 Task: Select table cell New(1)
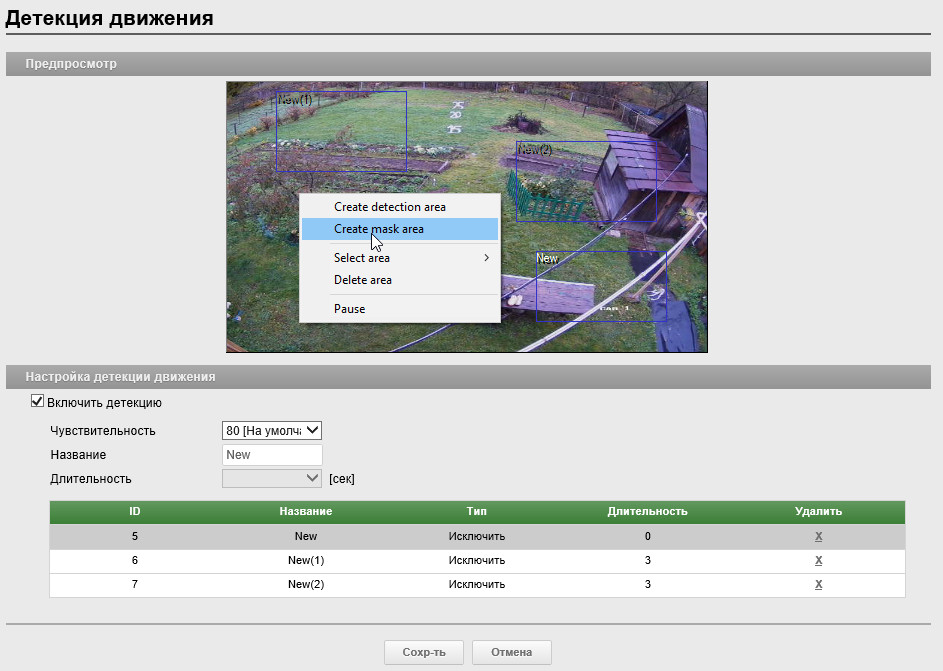click(x=306, y=560)
